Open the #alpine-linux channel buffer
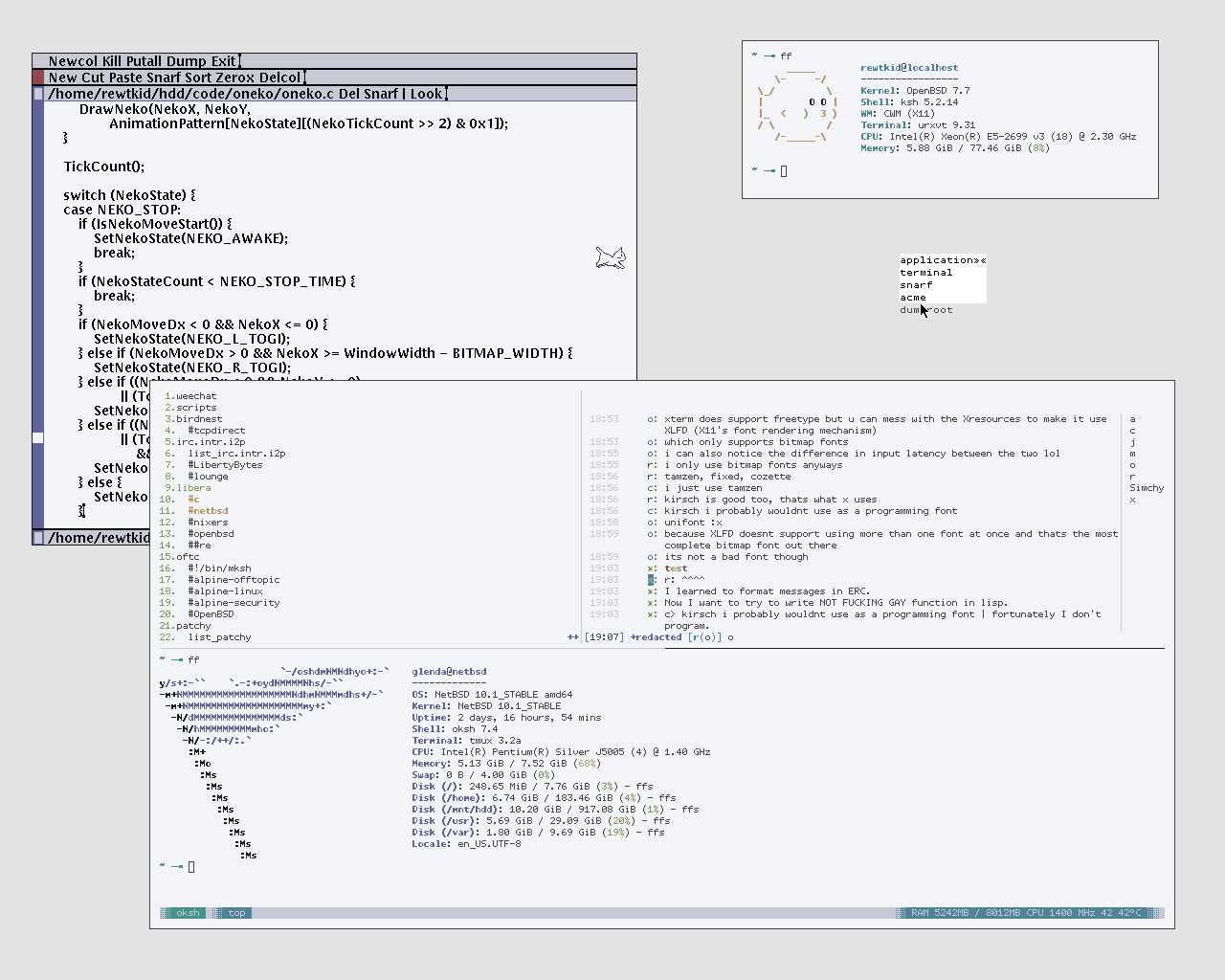The height and width of the screenshot is (980, 1225). (x=225, y=591)
